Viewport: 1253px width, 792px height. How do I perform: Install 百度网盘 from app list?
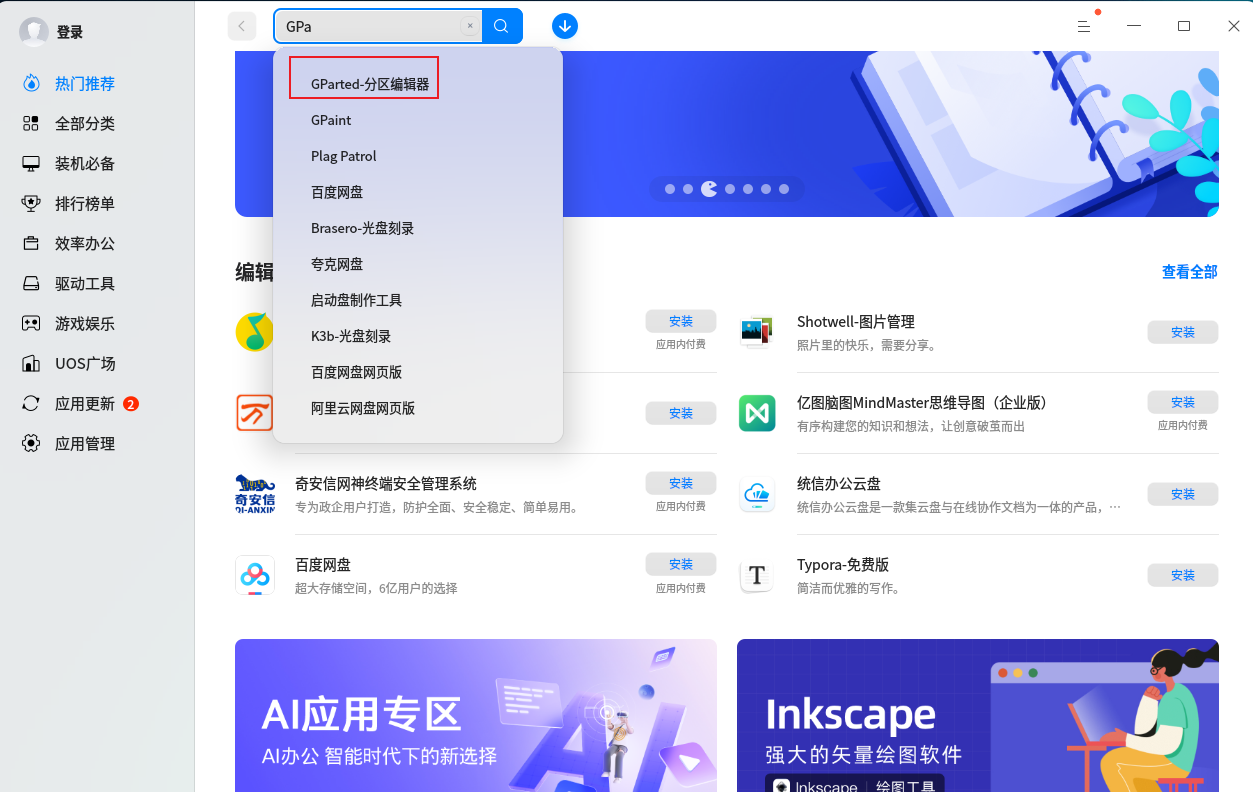(x=681, y=564)
